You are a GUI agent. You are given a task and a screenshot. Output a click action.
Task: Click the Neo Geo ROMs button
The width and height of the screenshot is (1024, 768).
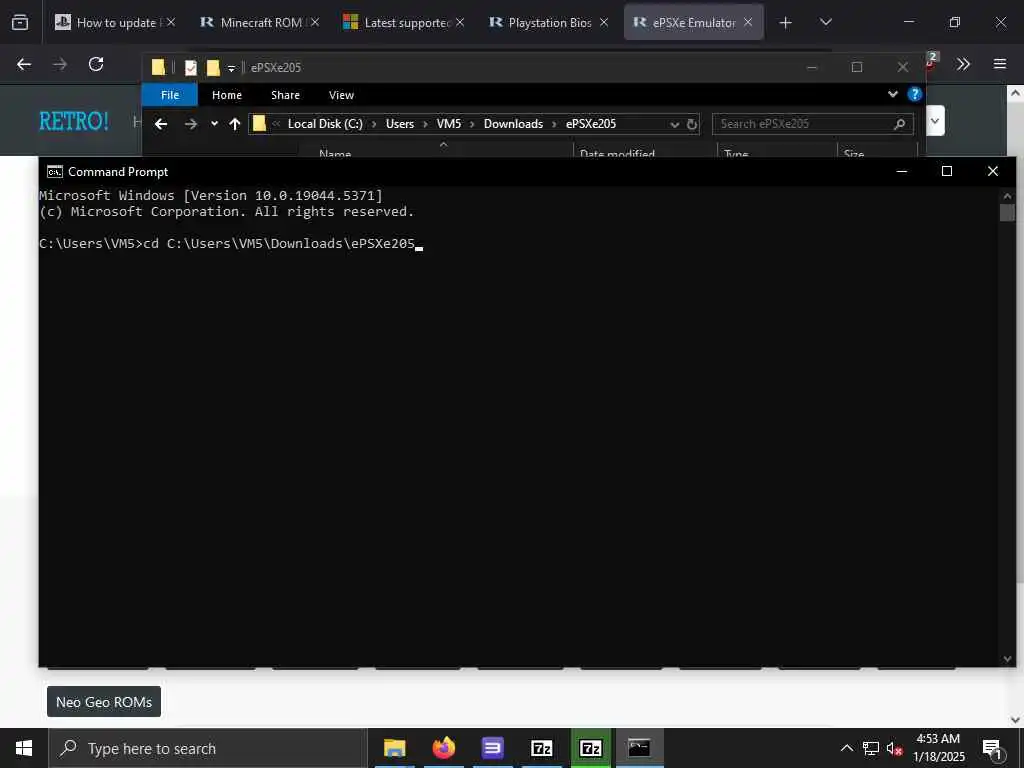pyautogui.click(x=104, y=701)
